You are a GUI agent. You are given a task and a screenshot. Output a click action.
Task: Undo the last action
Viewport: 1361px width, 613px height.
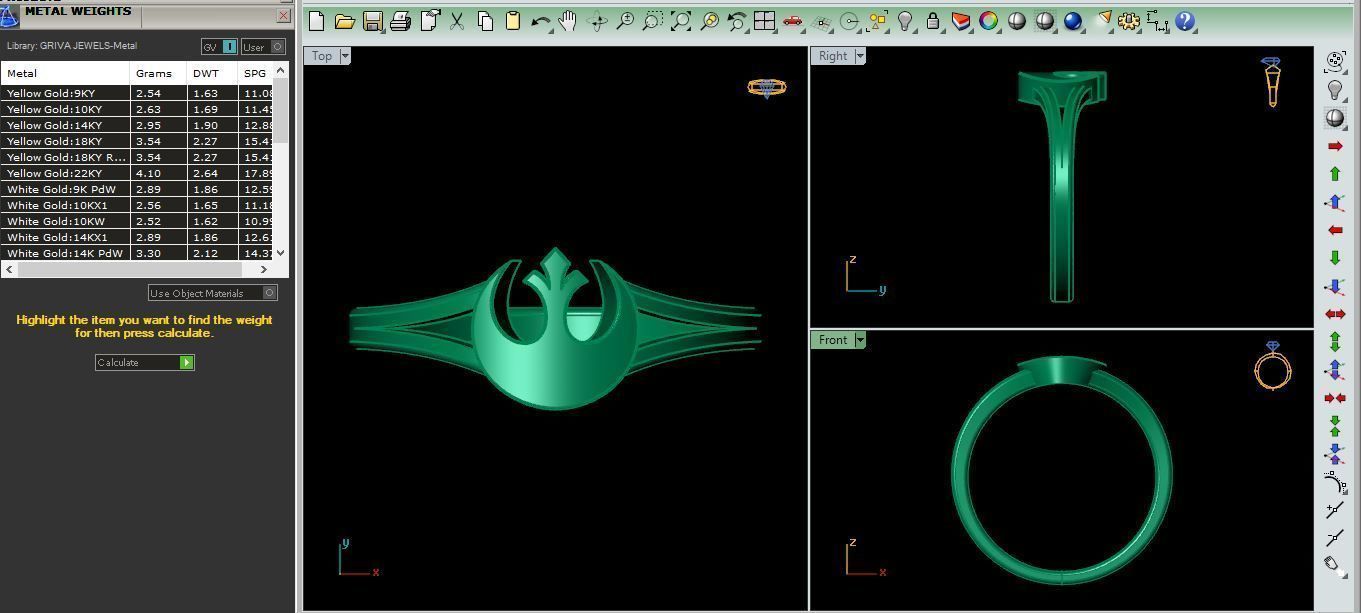(540, 21)
